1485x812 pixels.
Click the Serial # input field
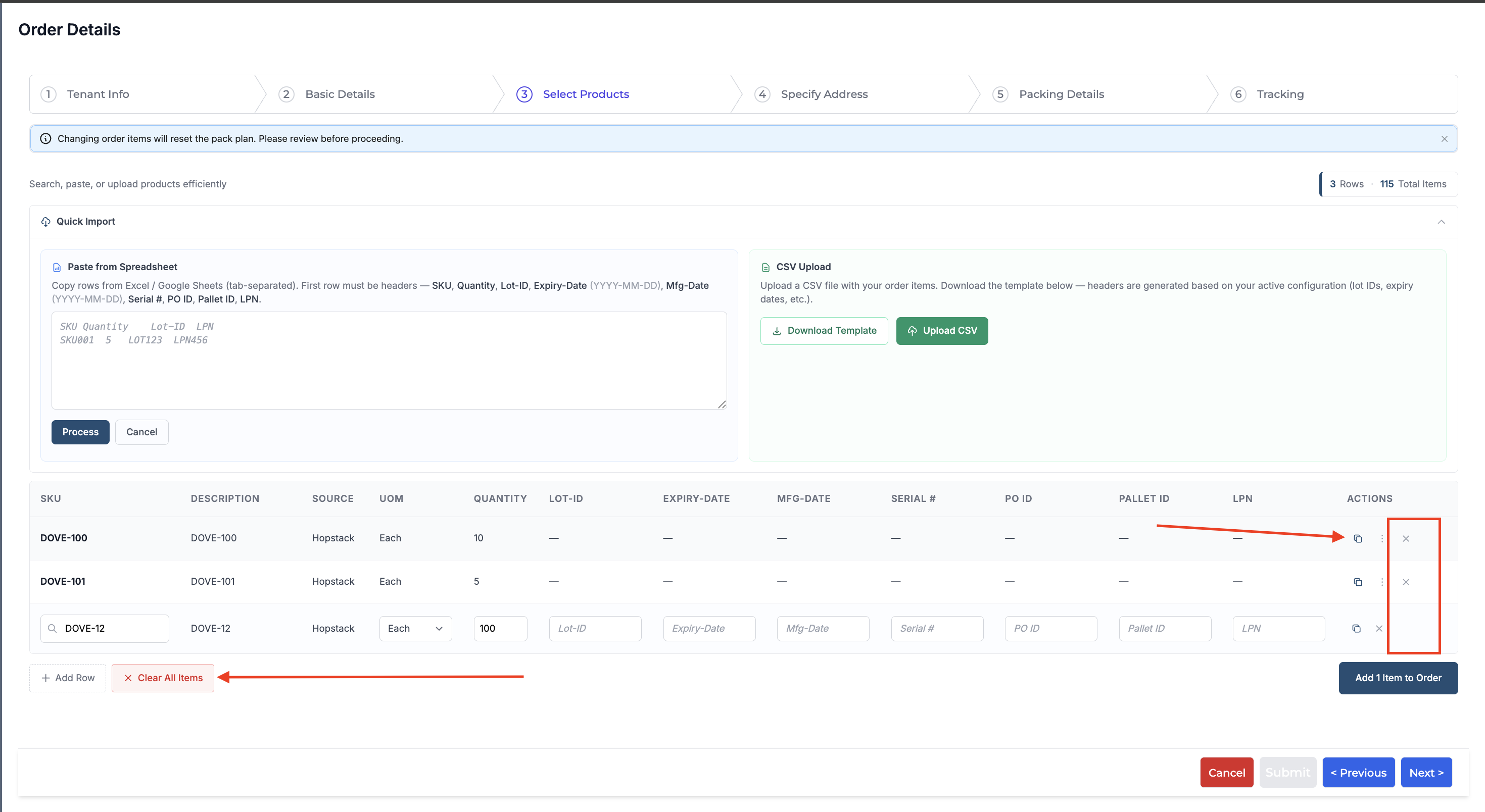click(937, 628)
